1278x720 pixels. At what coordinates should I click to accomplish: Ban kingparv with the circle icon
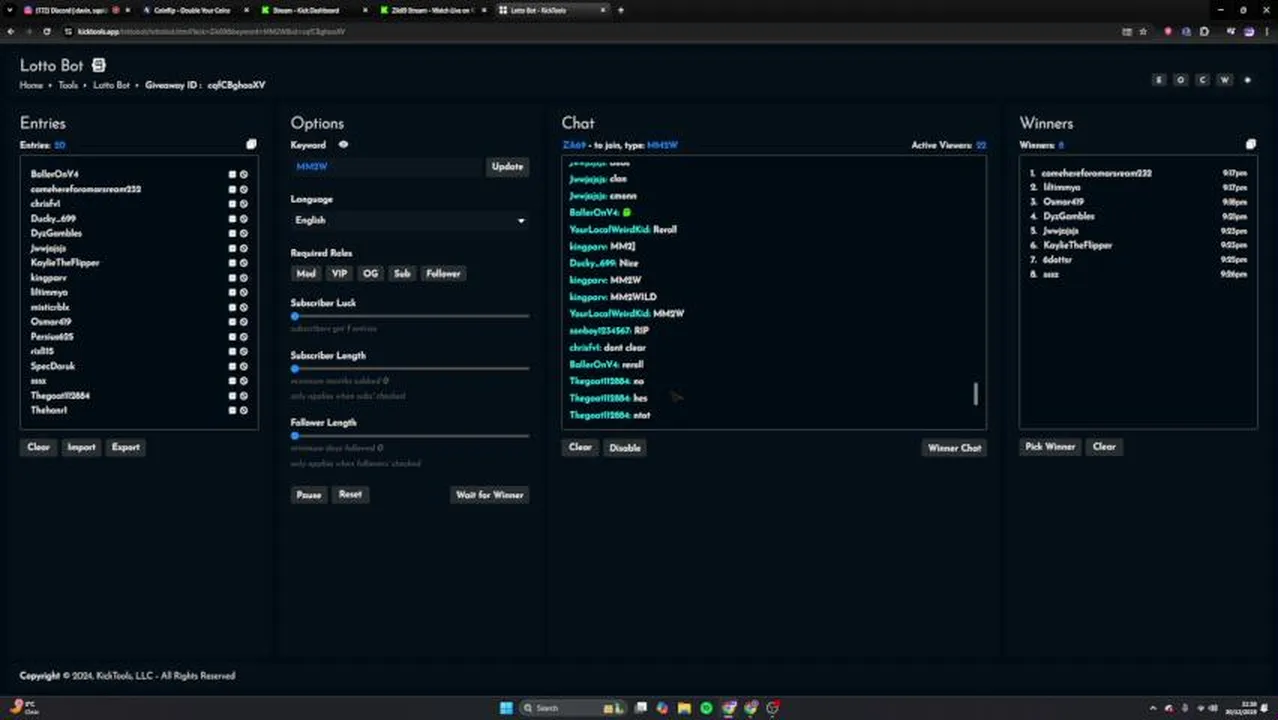tap(243, 277)
